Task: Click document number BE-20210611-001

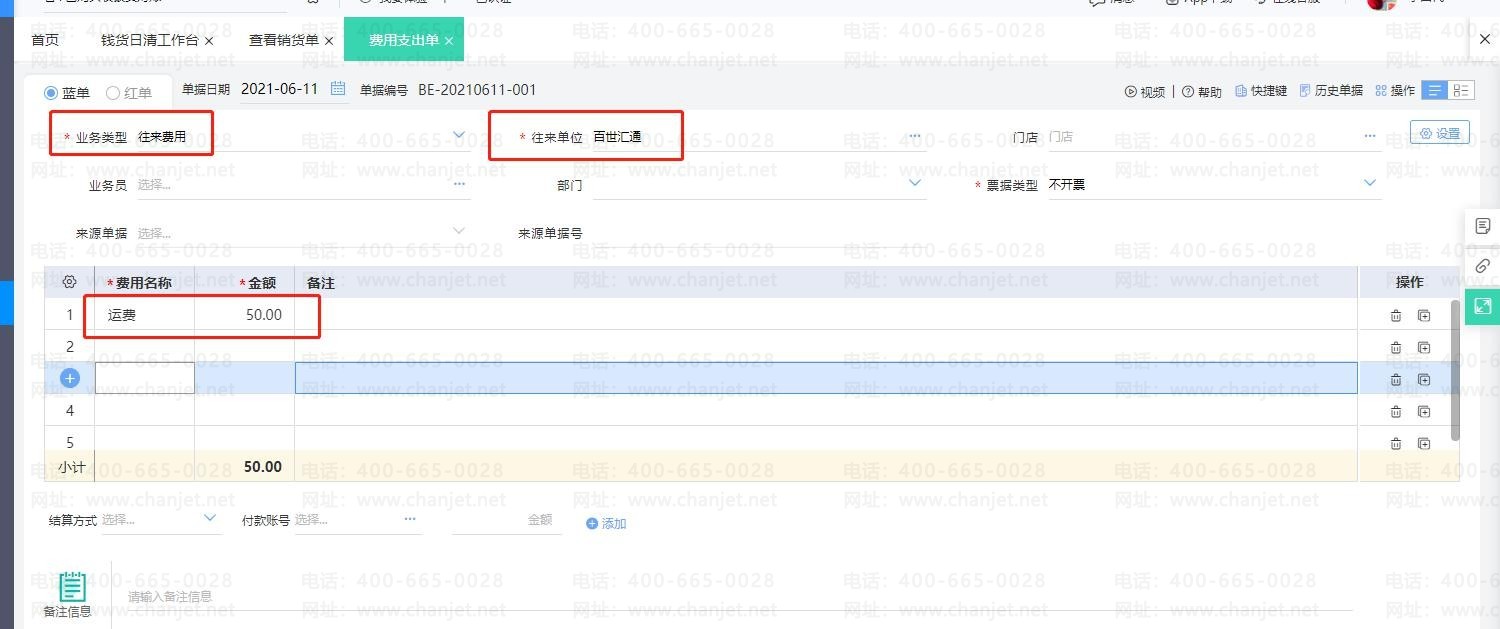Action: point(477,90)
